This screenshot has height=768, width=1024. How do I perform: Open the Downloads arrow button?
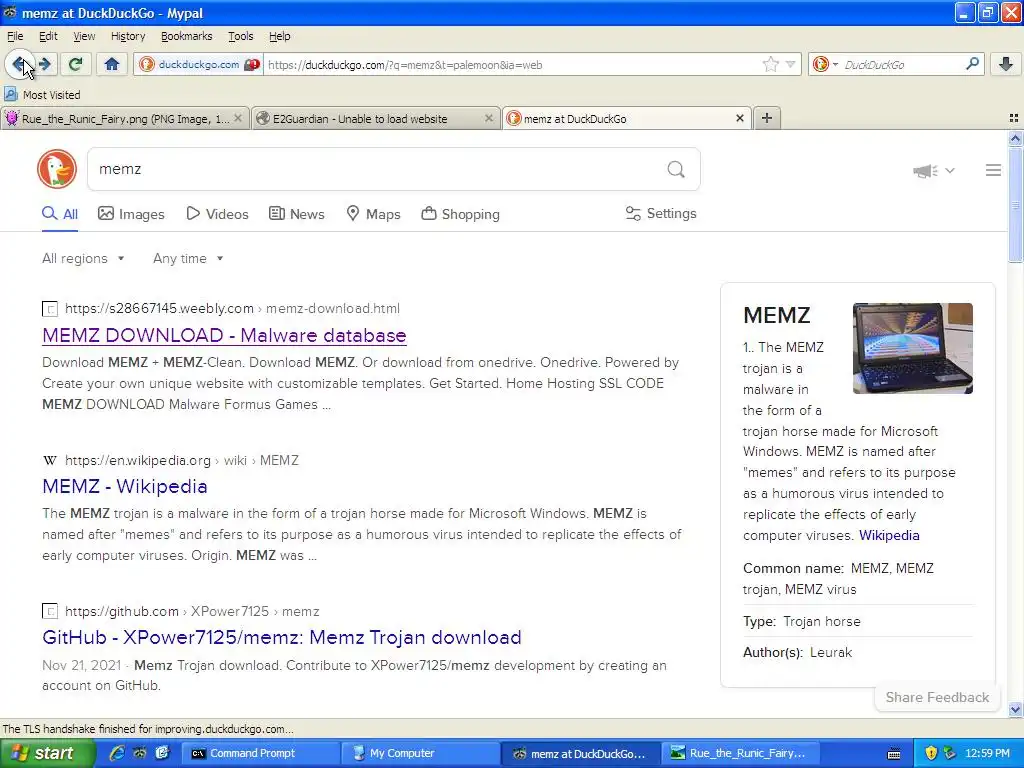(1005, 64)
